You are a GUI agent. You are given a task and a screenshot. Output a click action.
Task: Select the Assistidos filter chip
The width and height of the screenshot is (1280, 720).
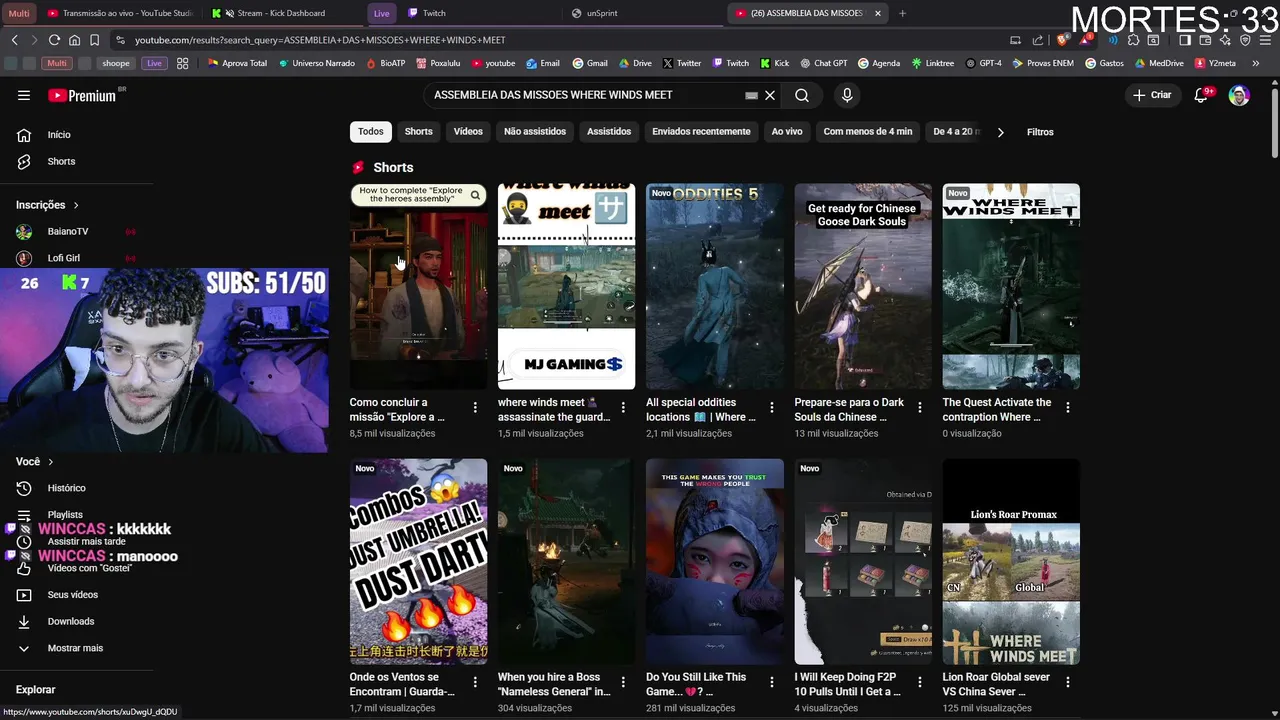[x=609, y=132]
